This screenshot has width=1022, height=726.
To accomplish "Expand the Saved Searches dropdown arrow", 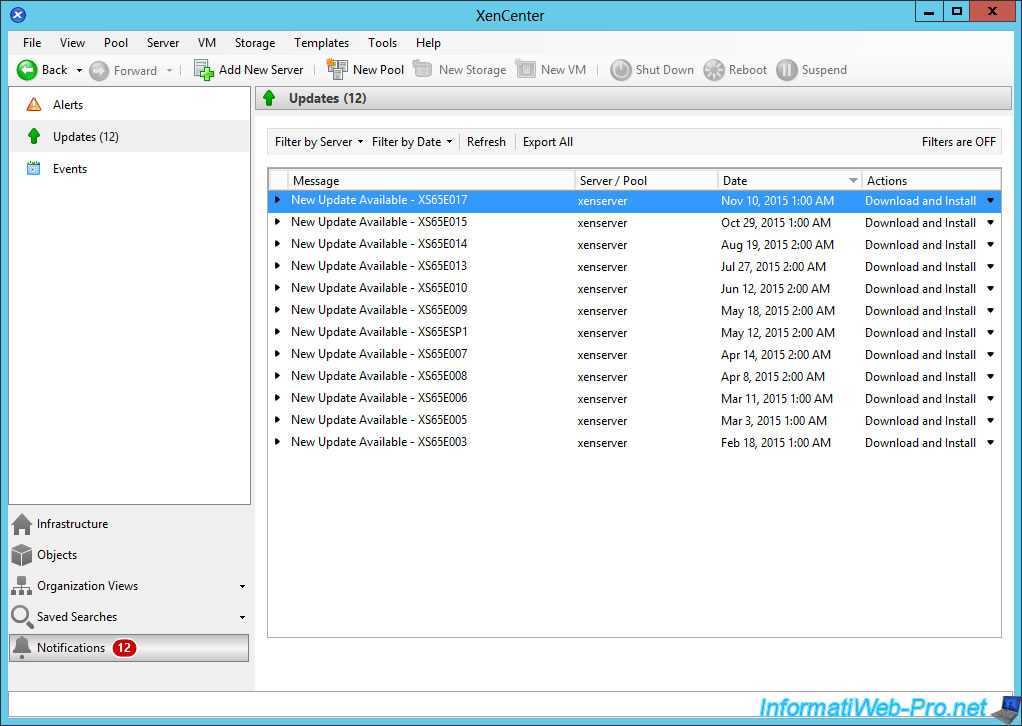I will click(242, 617).
